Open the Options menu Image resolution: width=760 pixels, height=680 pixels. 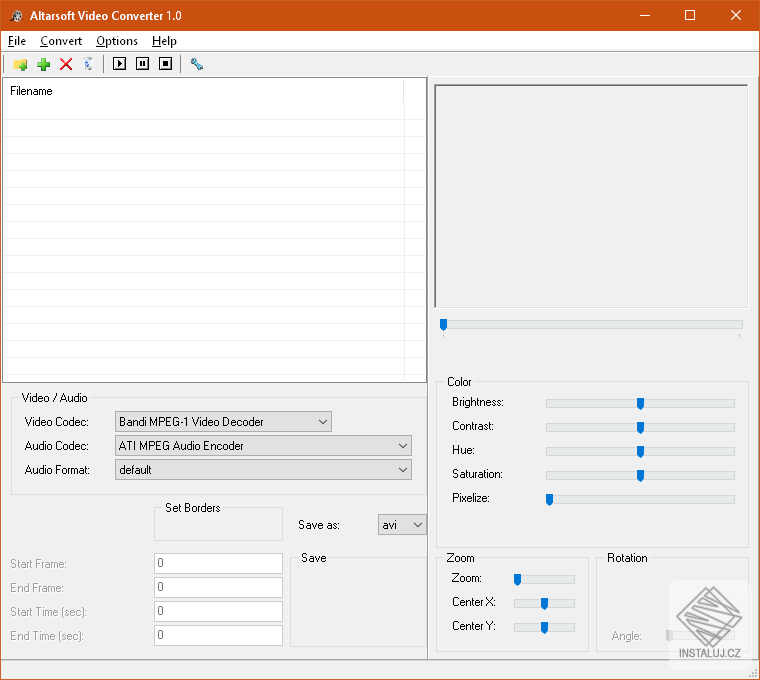coord(117,41)
